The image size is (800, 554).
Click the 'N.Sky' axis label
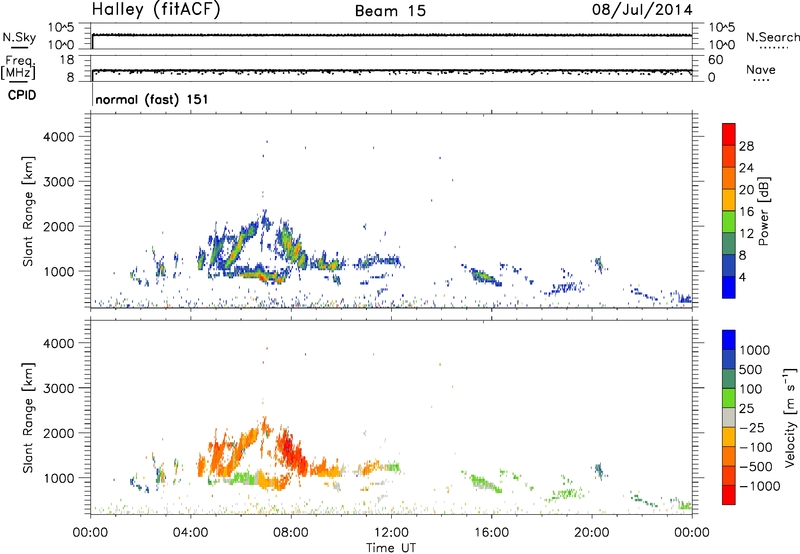point(19,37)
